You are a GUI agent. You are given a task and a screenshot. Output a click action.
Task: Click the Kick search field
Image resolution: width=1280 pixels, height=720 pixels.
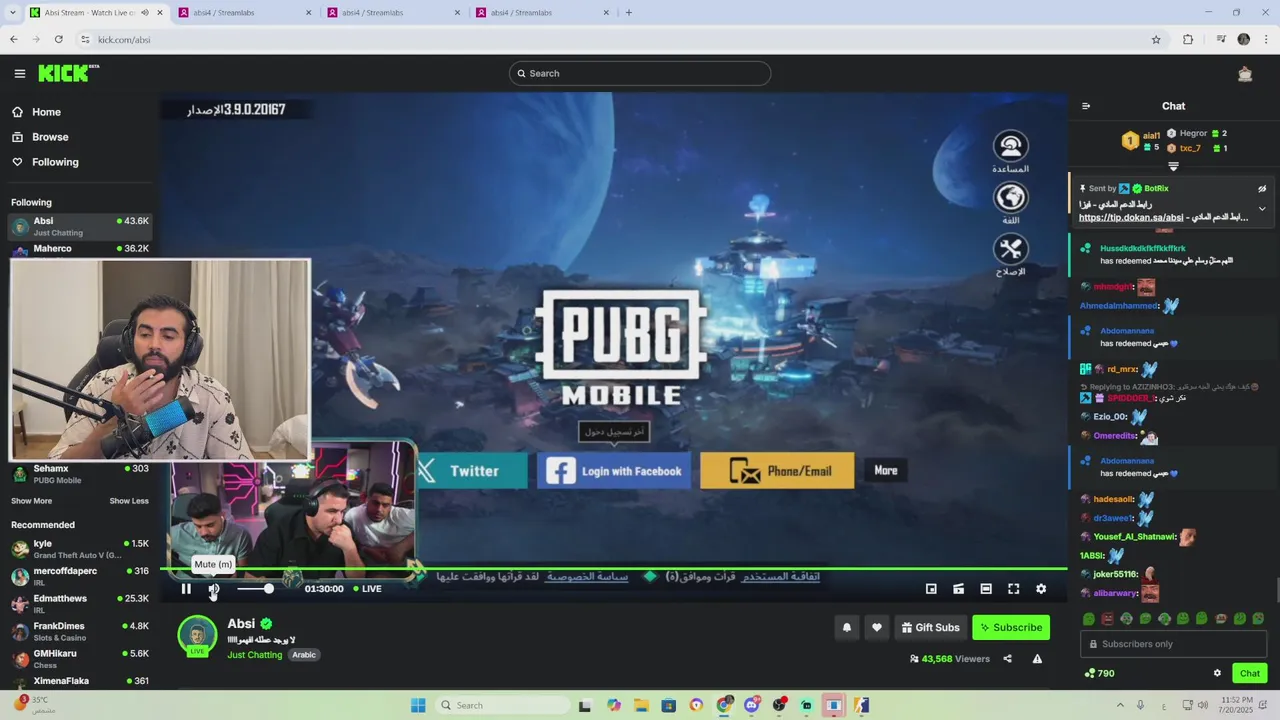640,73
